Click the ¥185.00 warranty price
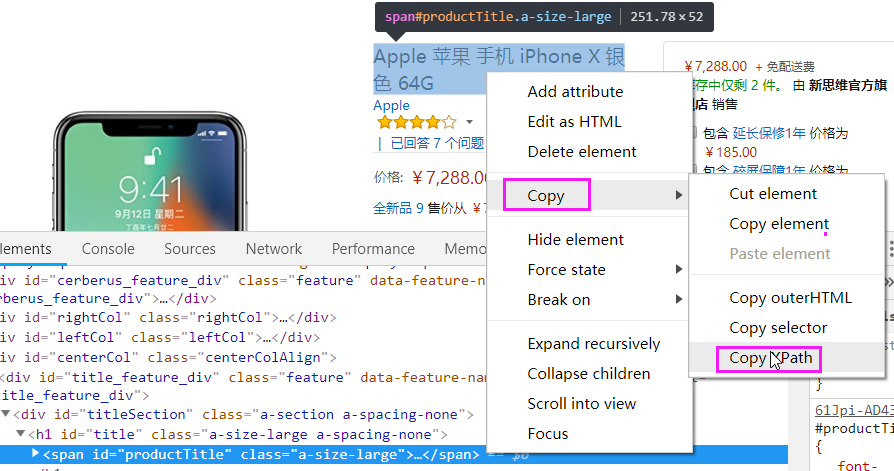This screenshot has width=894, height=471. click(731, 152)
